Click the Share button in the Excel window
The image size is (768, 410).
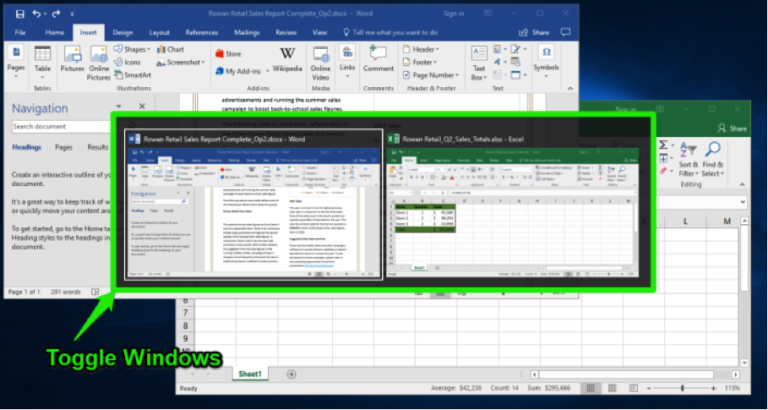click(x=732, y=128)
